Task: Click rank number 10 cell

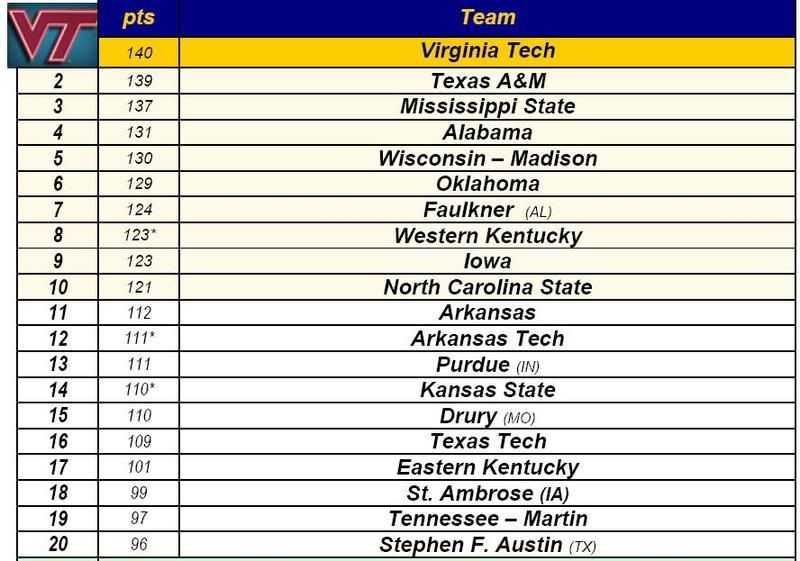Action: [x=58, y=287]
